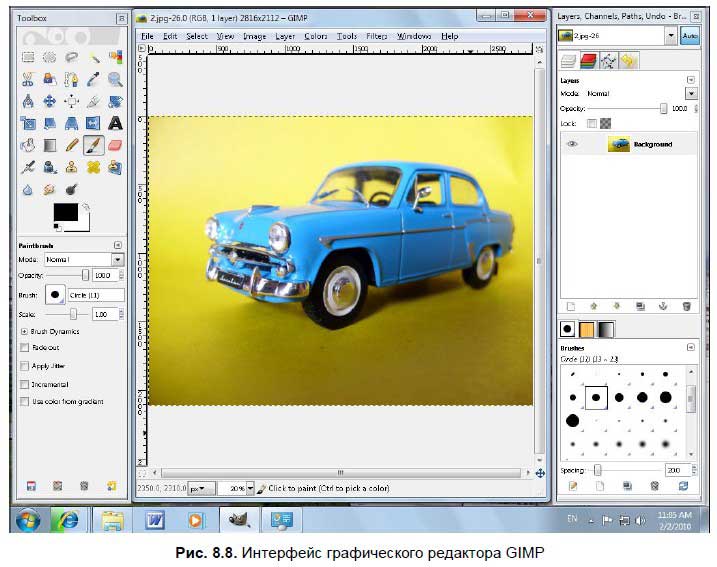The height and width of the screenshot is (567, 717).
Task: Enable the Fade out checkbox
Action: pos(25,347)
